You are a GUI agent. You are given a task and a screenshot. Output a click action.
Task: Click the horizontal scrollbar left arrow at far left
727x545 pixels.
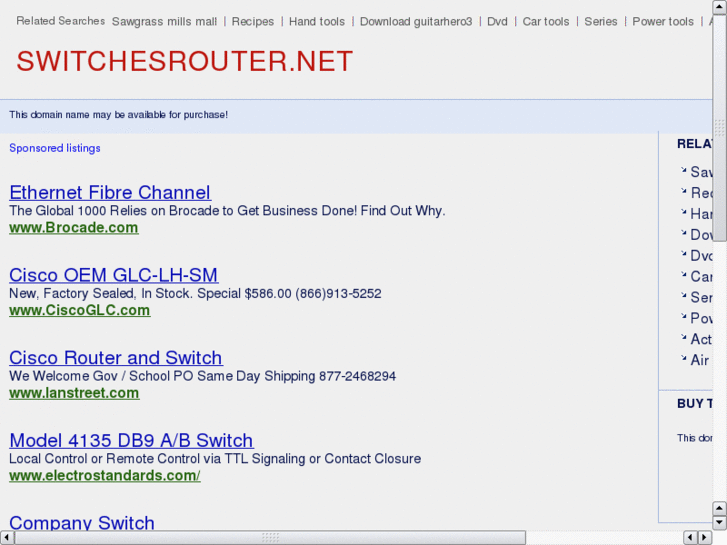tap(7, 538)
